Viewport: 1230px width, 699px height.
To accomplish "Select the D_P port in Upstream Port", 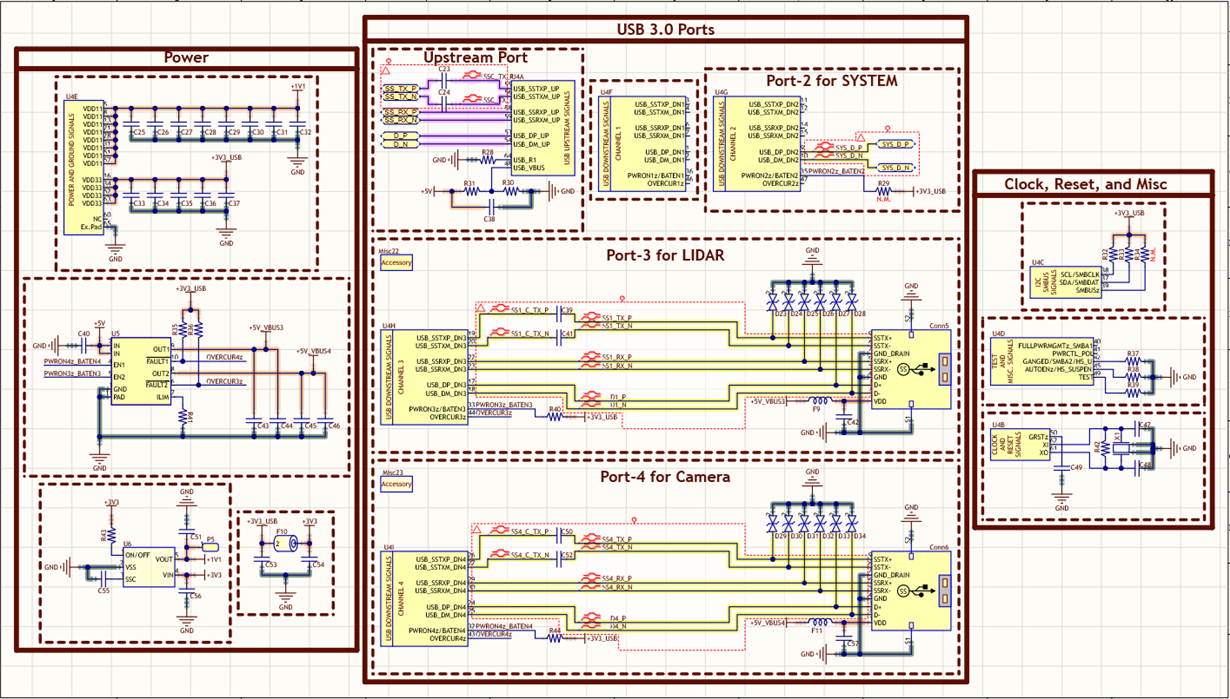I will coord(400,135).
